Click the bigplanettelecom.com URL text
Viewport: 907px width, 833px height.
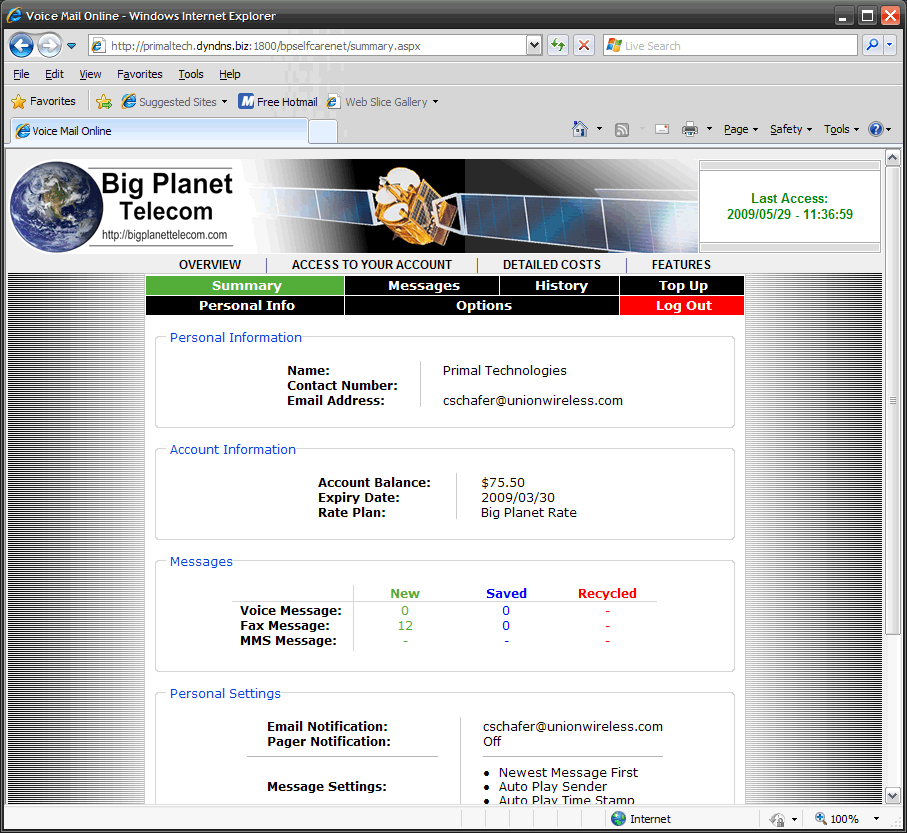click(164, 235)
